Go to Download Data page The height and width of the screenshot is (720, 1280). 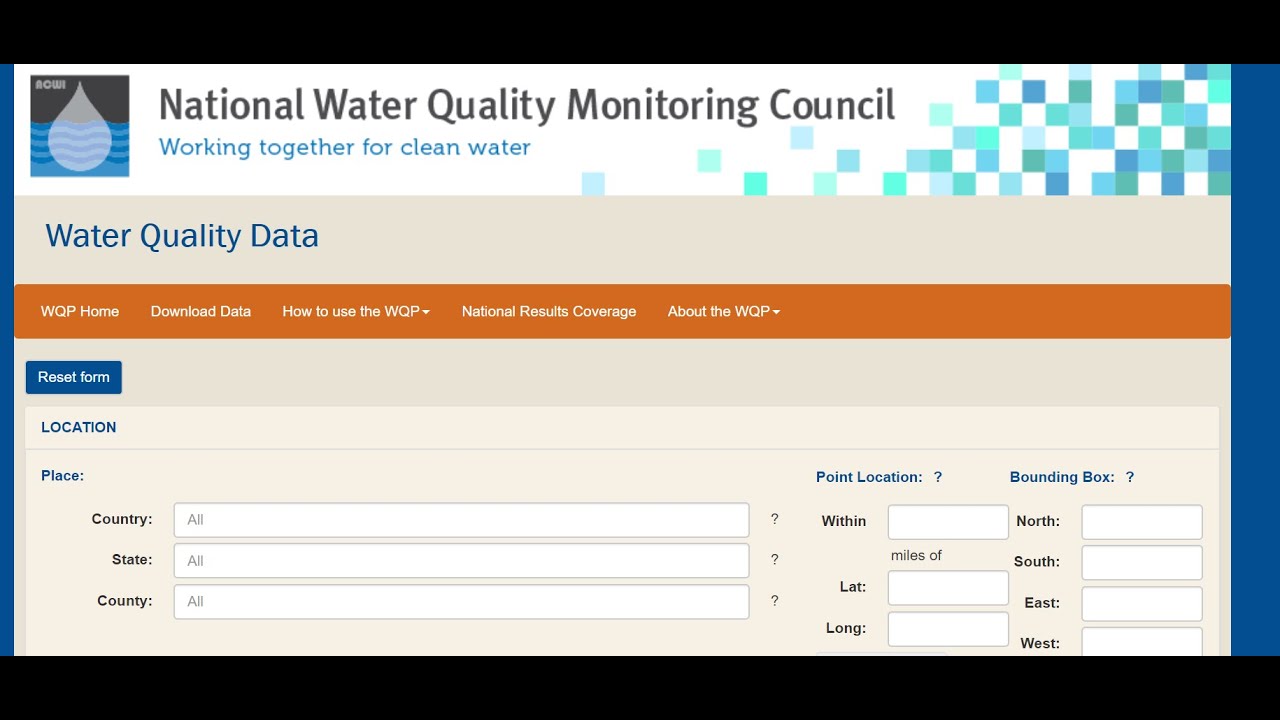pyautogui.click(x=201, y=311)
